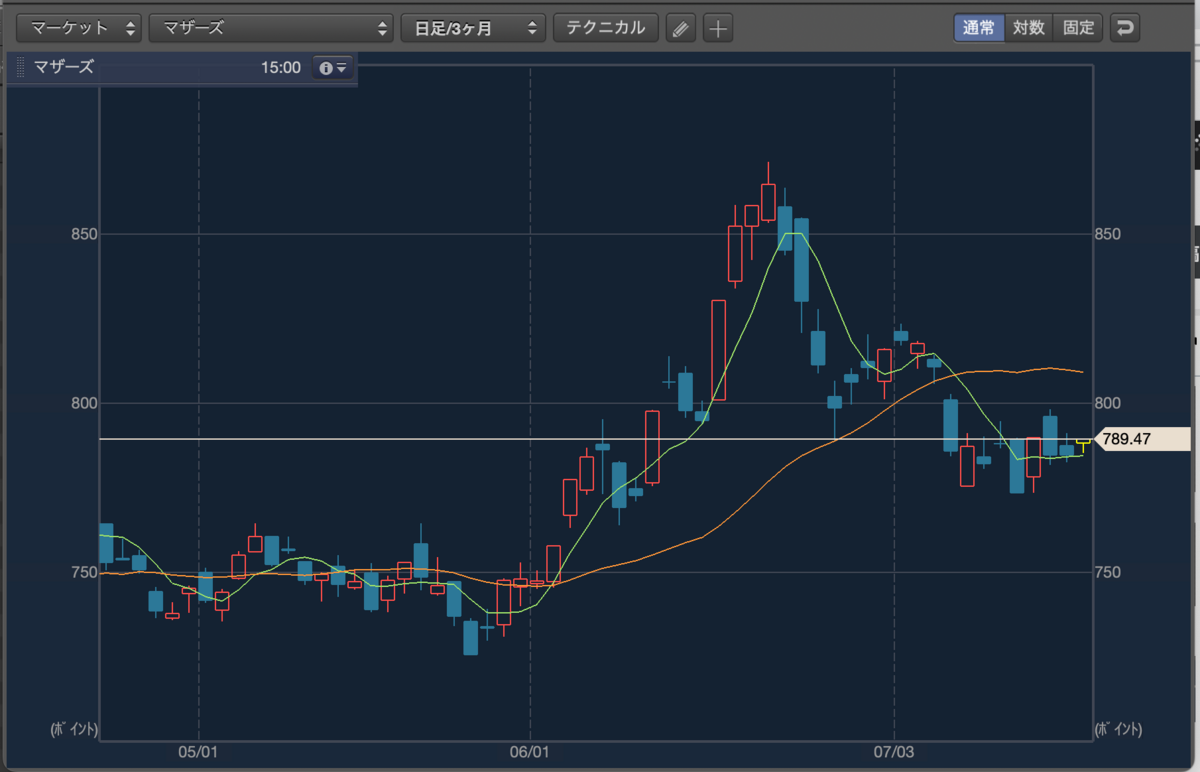Select the pencil drawing tool icon
Viewport: 1200px width, 772px height.
(680, 28)
